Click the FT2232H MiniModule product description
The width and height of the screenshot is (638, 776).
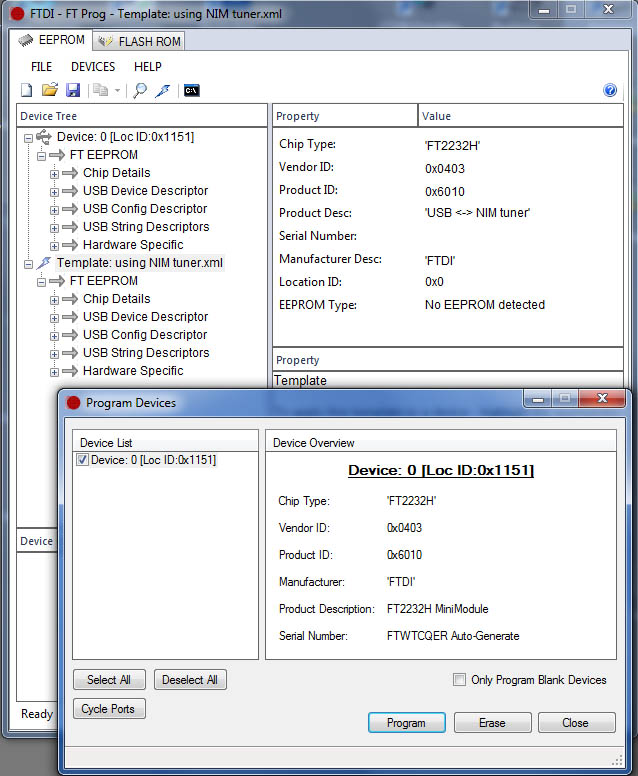pos(438,609)
